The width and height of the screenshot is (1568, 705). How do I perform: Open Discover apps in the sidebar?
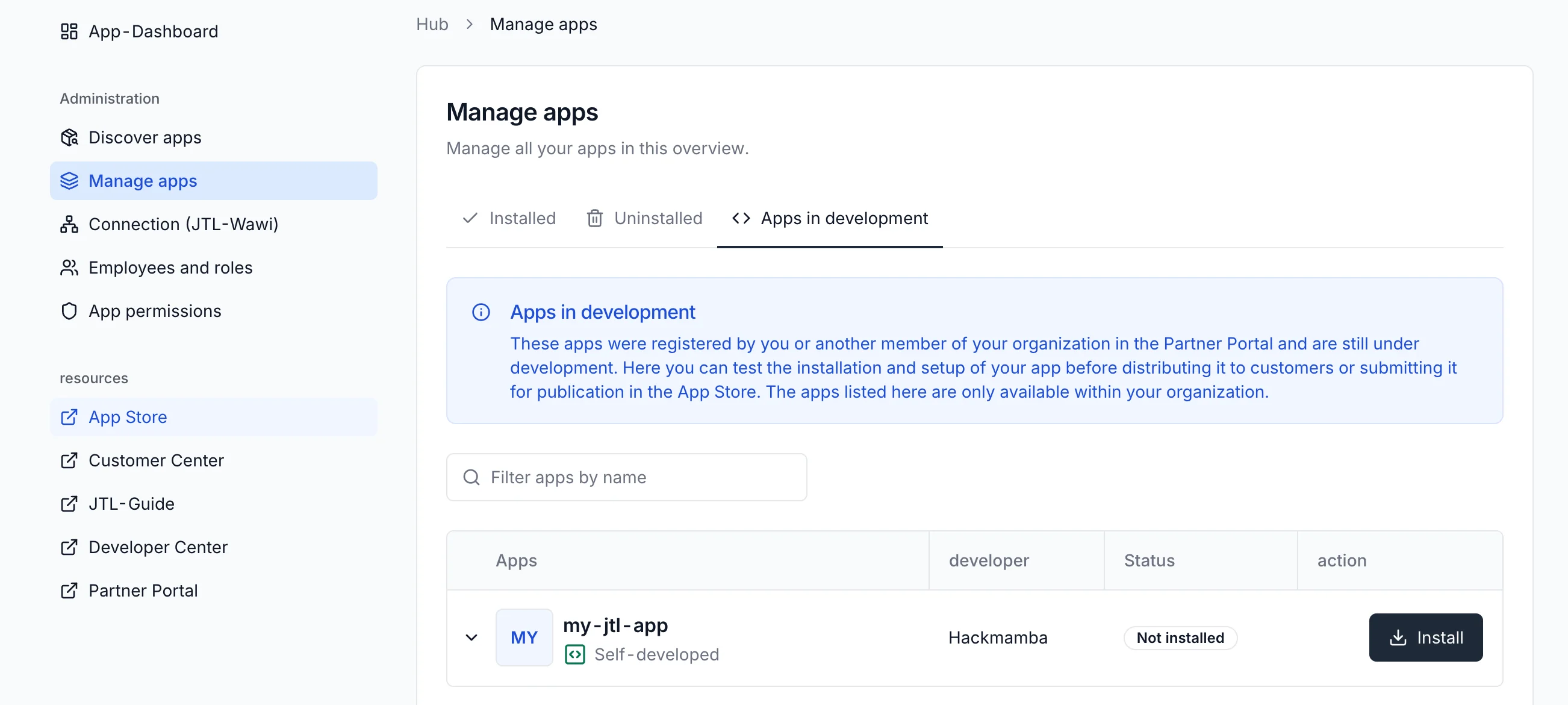[214, 137]
